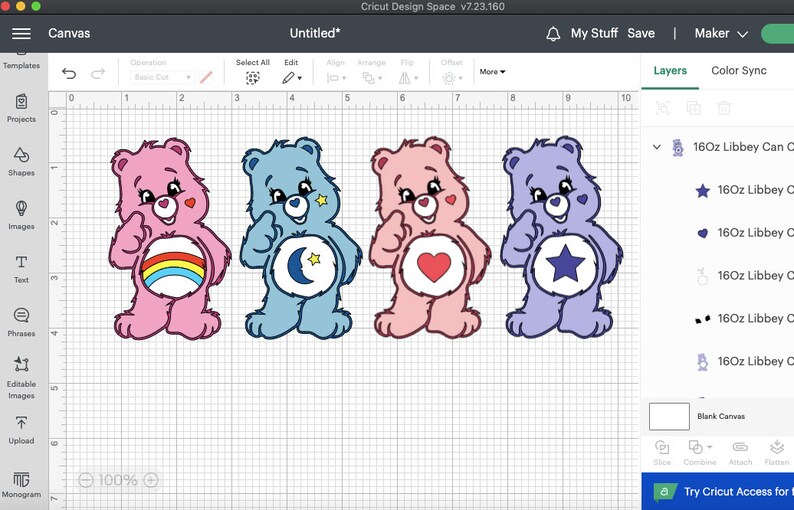This screenshot has height=510, width=794.
Task: Switch to the Color Sync tab
Action: point(739,70)
